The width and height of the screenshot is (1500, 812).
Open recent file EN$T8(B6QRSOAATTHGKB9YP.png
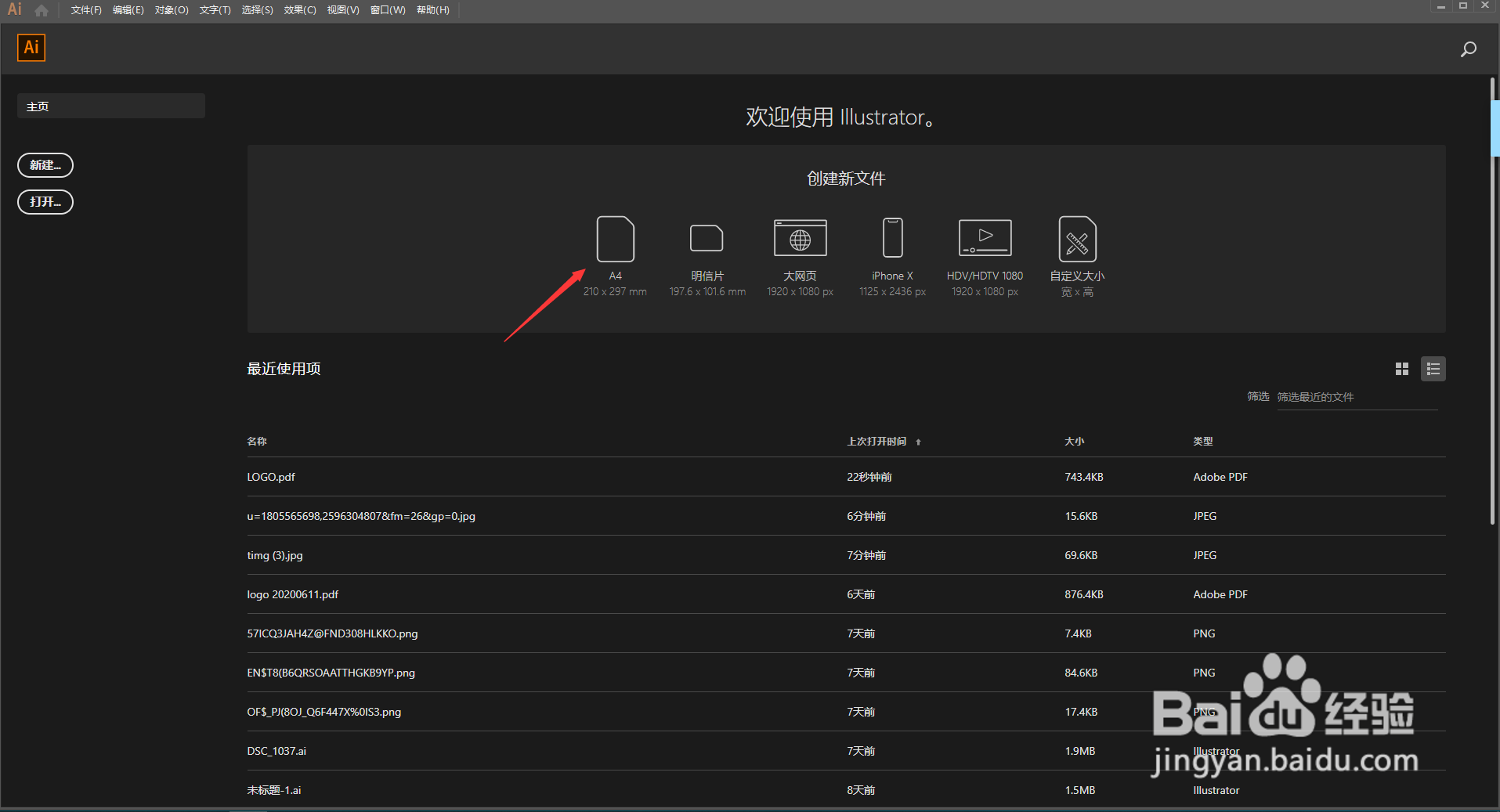[x=331, y=673]
